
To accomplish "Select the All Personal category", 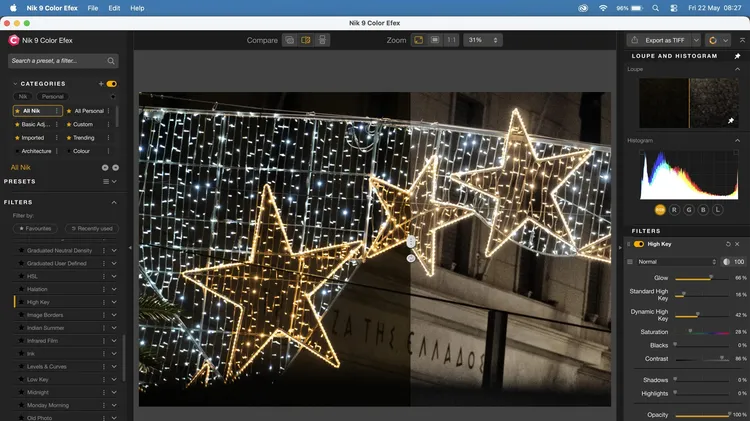I will (89, 111).
